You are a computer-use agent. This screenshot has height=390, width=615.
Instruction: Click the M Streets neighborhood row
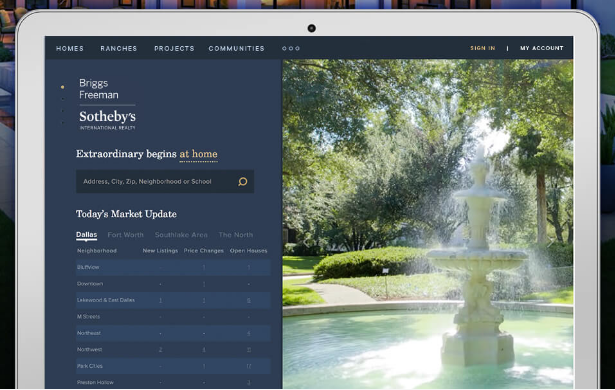[173, 317]
